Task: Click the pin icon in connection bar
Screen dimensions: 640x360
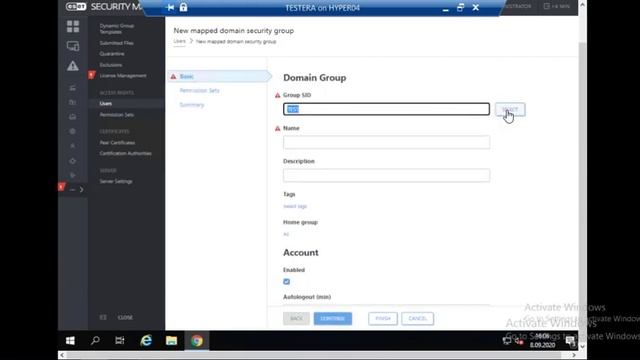Action: click(x=170, y=7)
